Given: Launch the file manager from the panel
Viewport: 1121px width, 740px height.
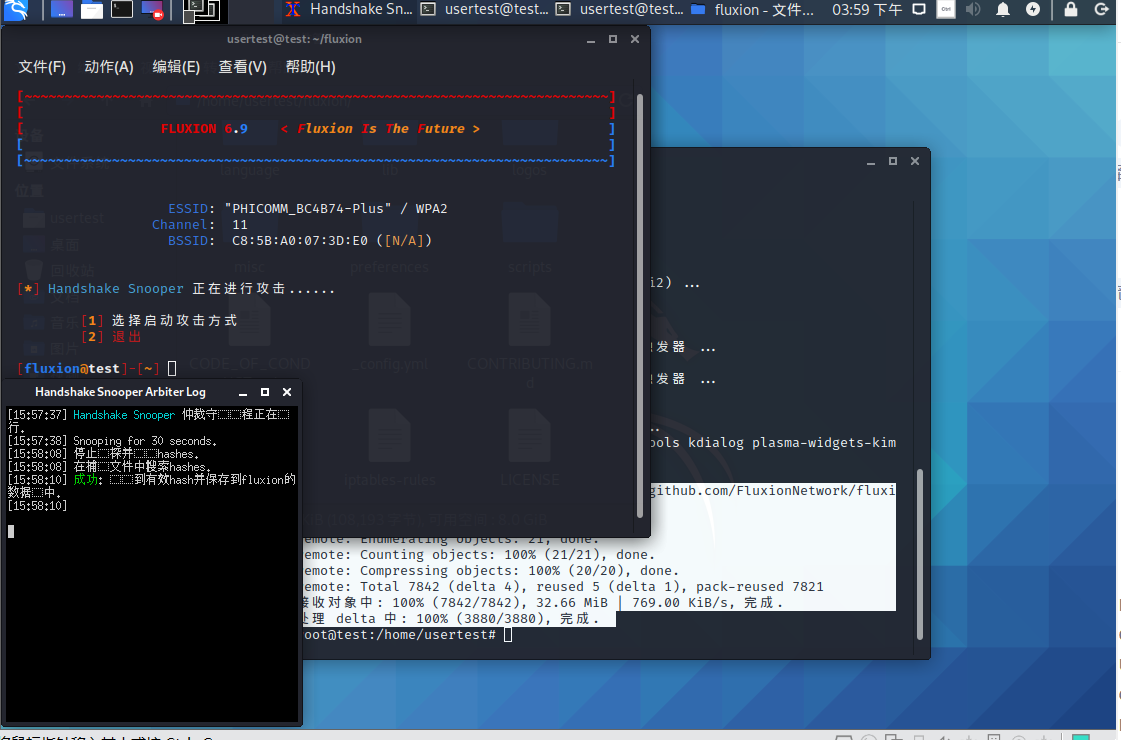Looking at the screenshot, I should click(92, 10).
